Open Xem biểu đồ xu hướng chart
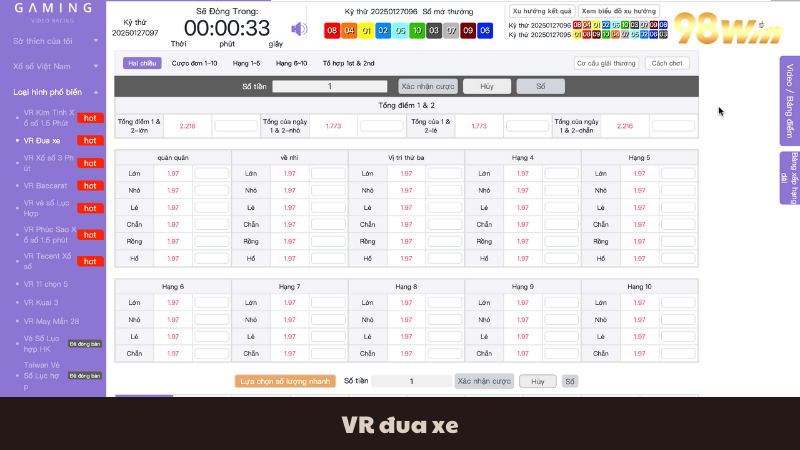The image size is (800, 450). click(x=612, y=9)
